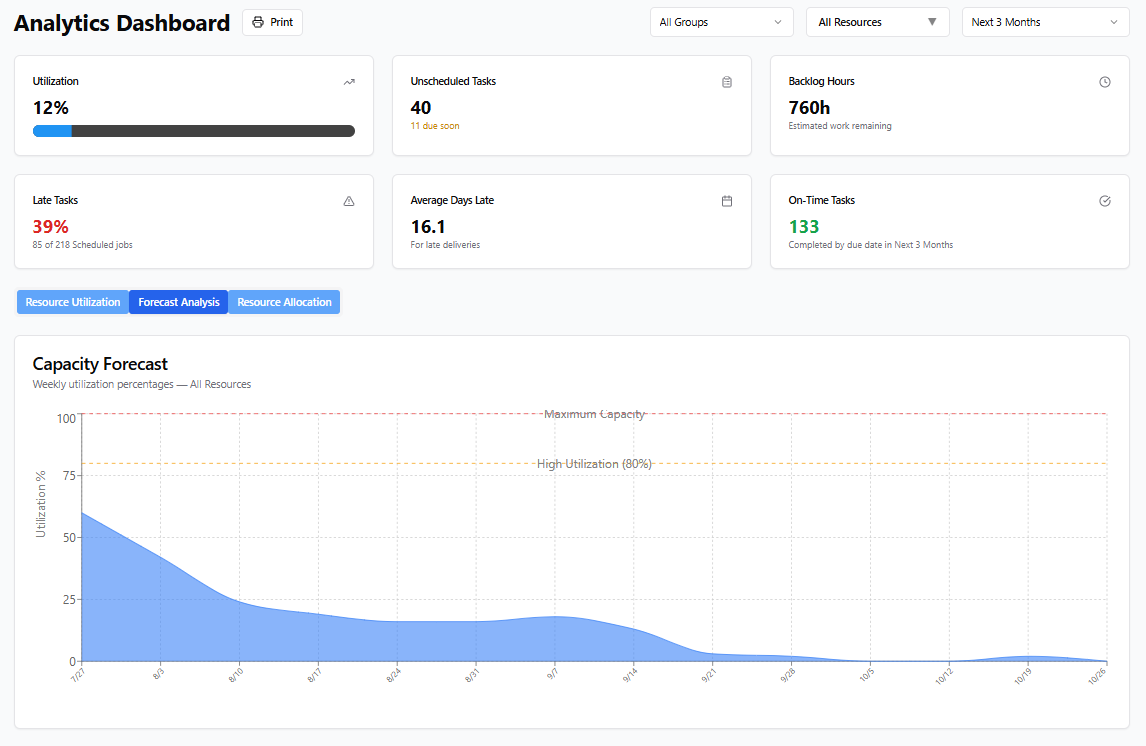This screenshot has height=746, width=1146.
Task: Click '85 of 218 Scheduled jobs' text
Action: tap(83, 245)
